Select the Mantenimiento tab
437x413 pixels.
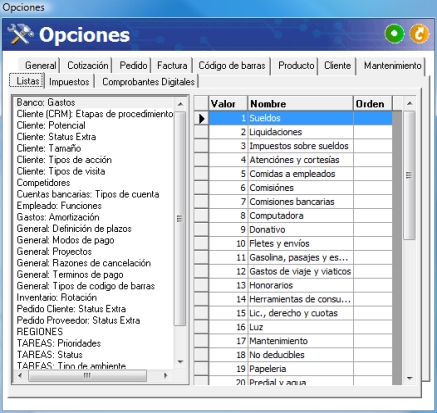pos(392,65)
